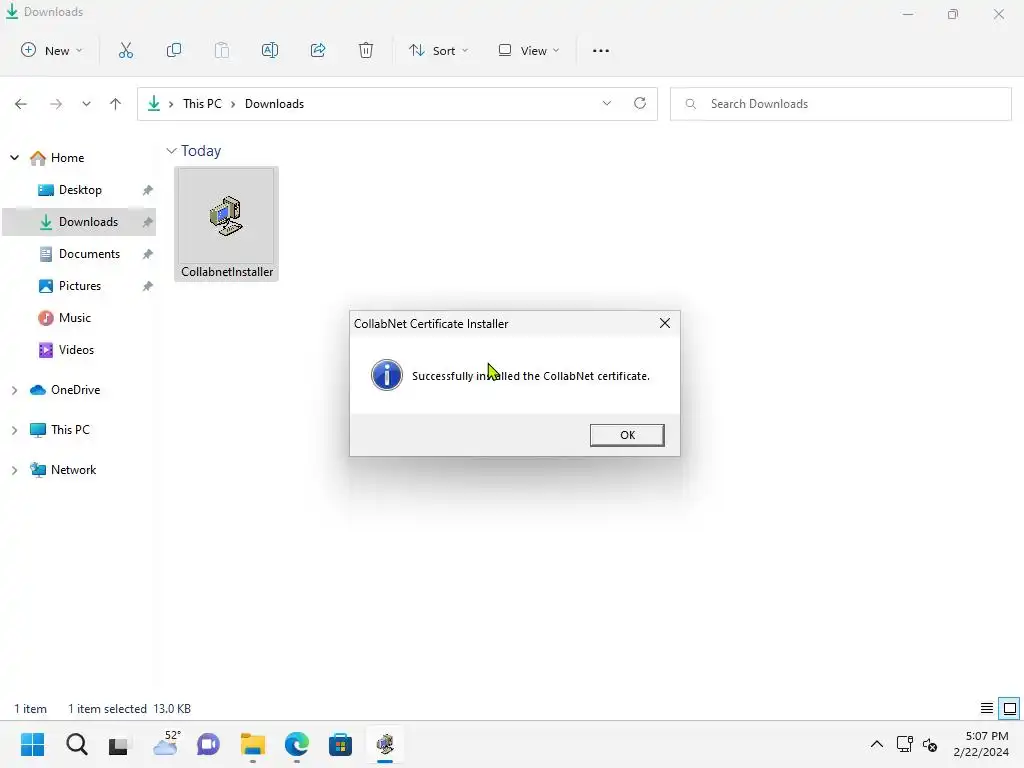Open the Windows Start menu
The width and height of the screenshot is (1024, 768).
coord(32,744)
